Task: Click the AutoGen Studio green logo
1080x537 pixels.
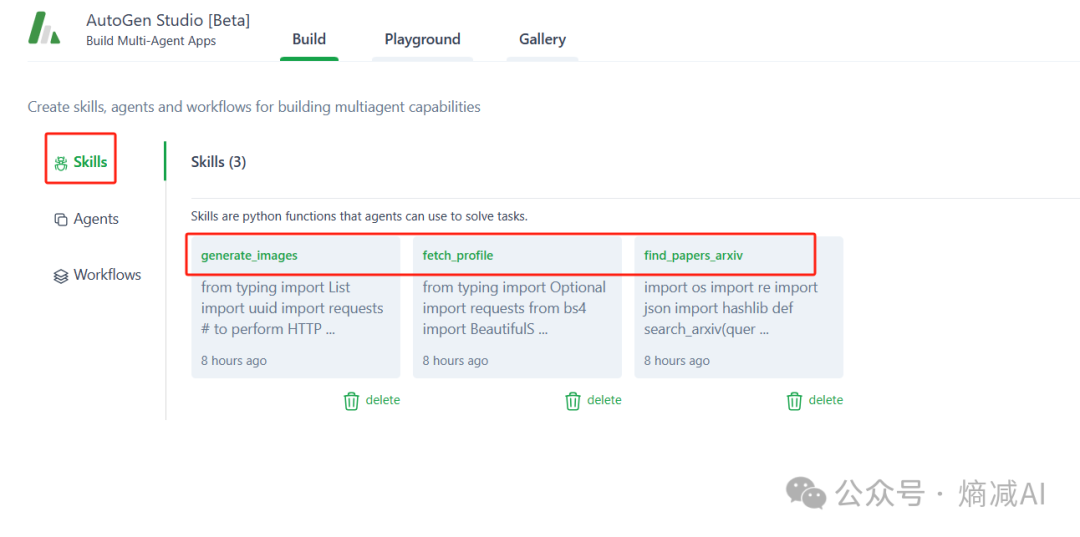Action: [44, 29]
